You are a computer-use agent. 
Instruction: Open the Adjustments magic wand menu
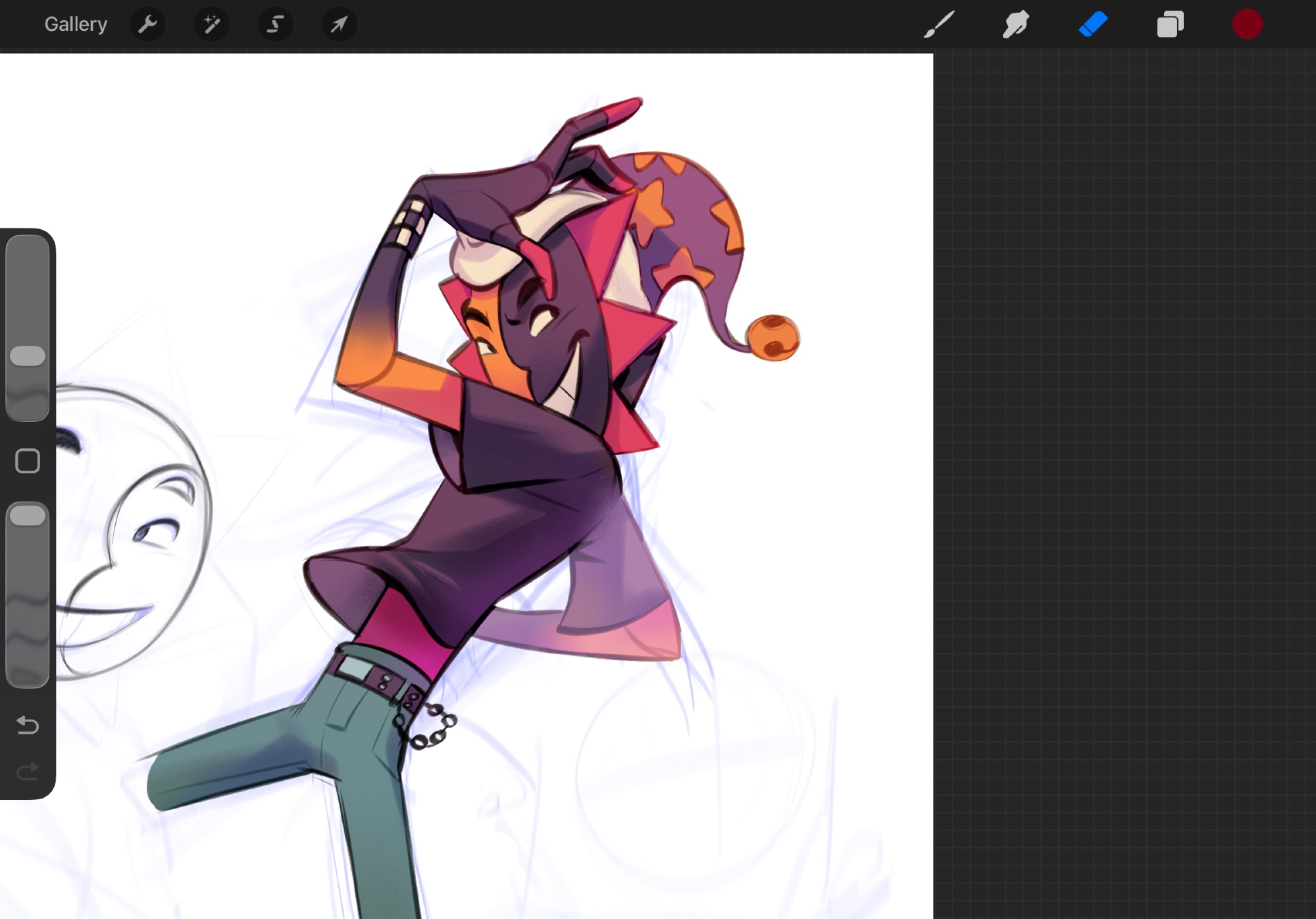coord(211,24)
